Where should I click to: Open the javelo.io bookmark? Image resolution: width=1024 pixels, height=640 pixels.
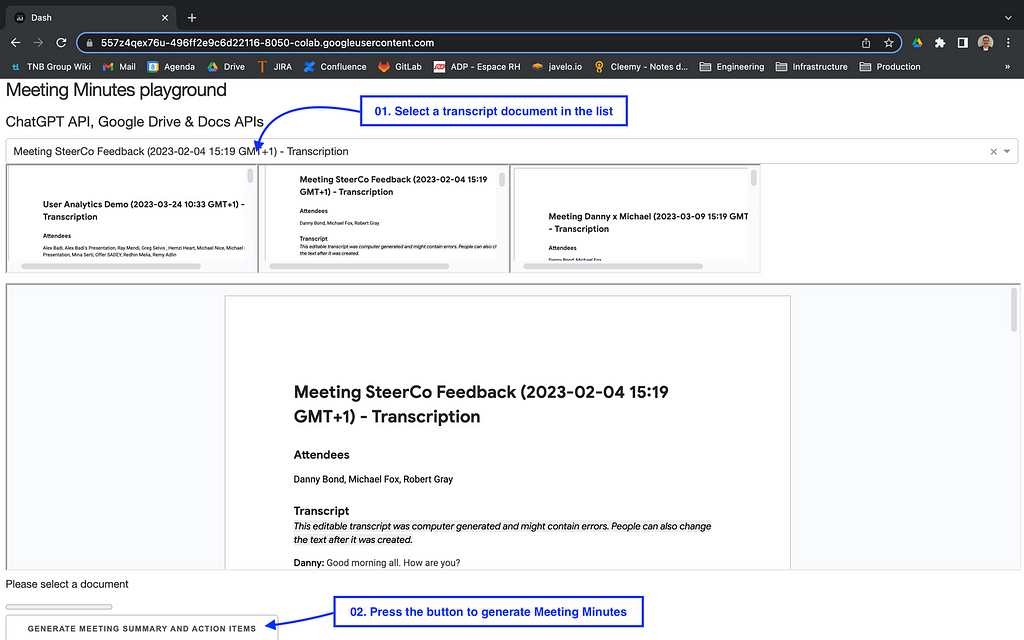[557, 67]
